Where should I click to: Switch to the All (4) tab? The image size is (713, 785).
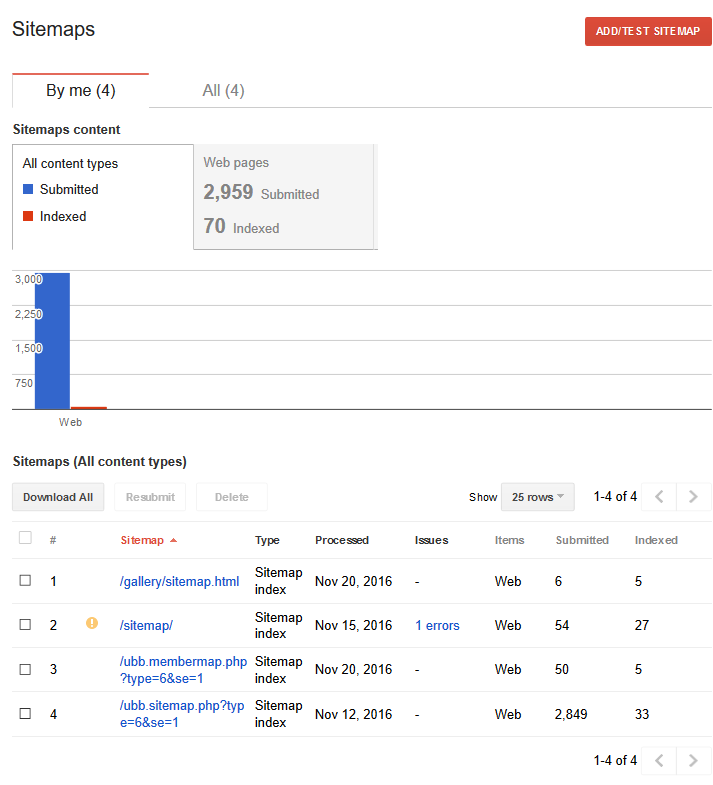[x=223, y=91]
